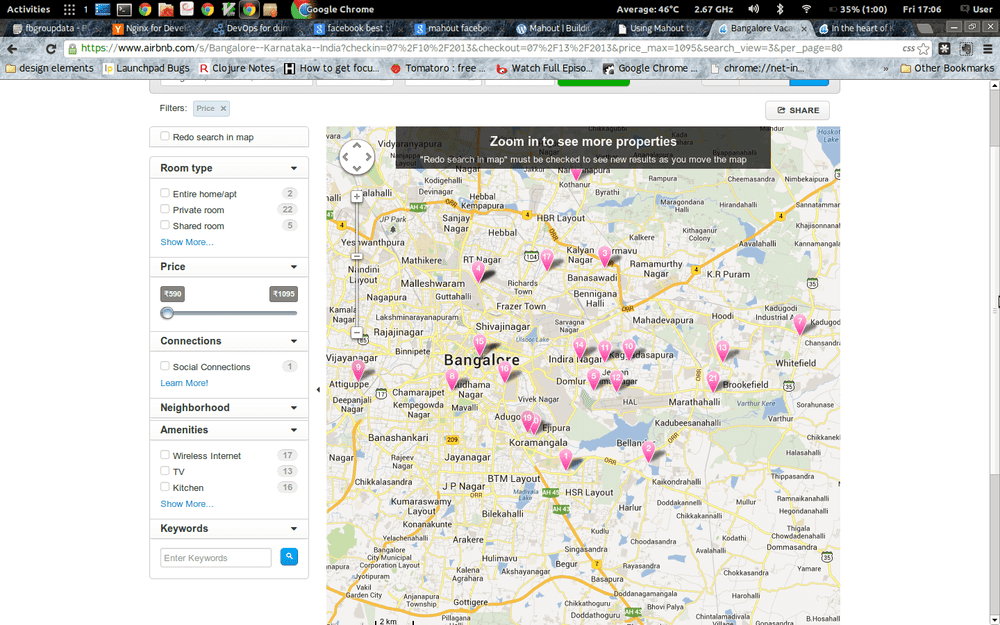Click Show More under Room type
The height and width of the screenshot is (625, 1000).
click(x=187, y=242)
